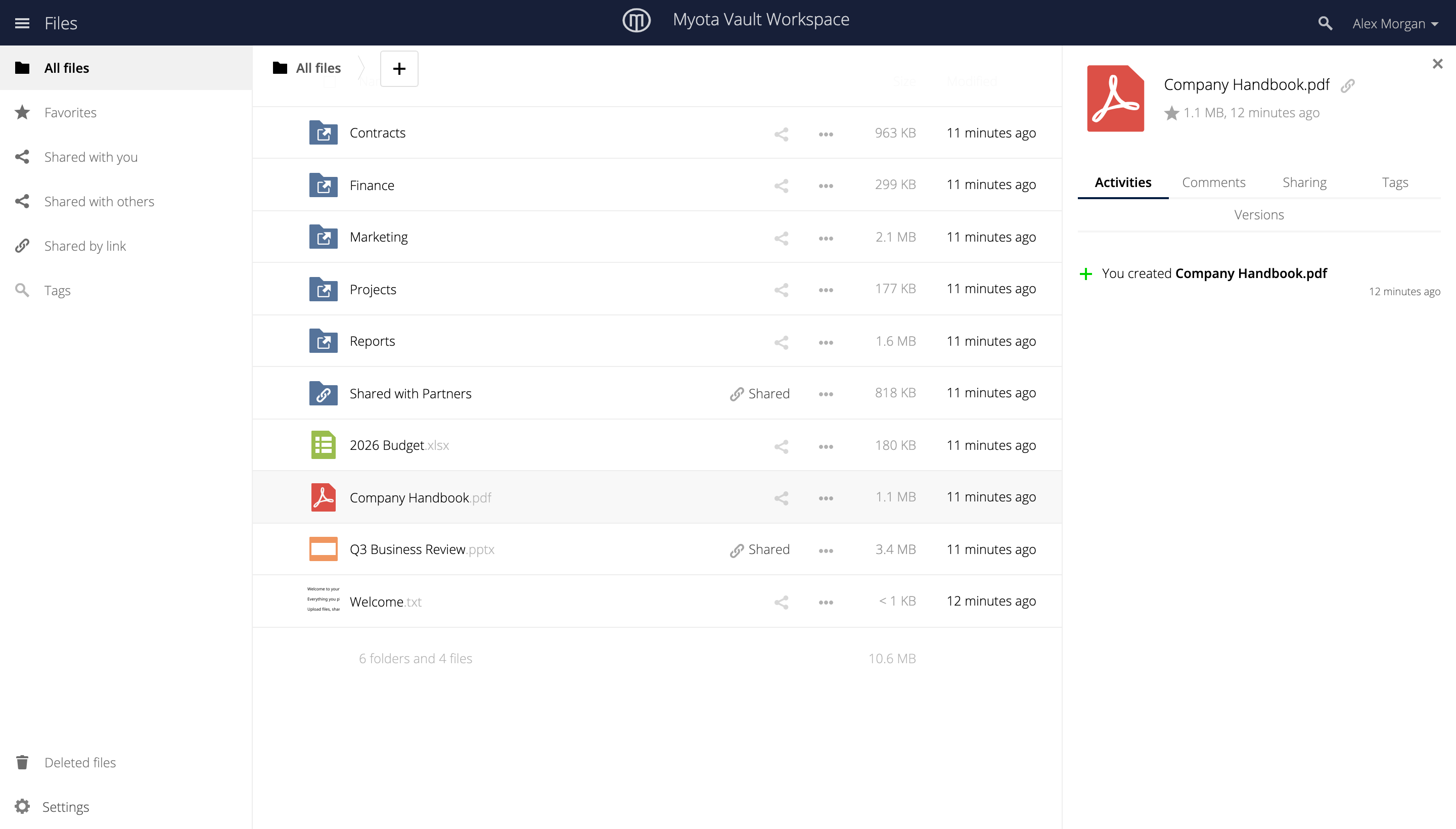Click the Files app title
The height and width of the screenshot is (829, 1456).
61,23
